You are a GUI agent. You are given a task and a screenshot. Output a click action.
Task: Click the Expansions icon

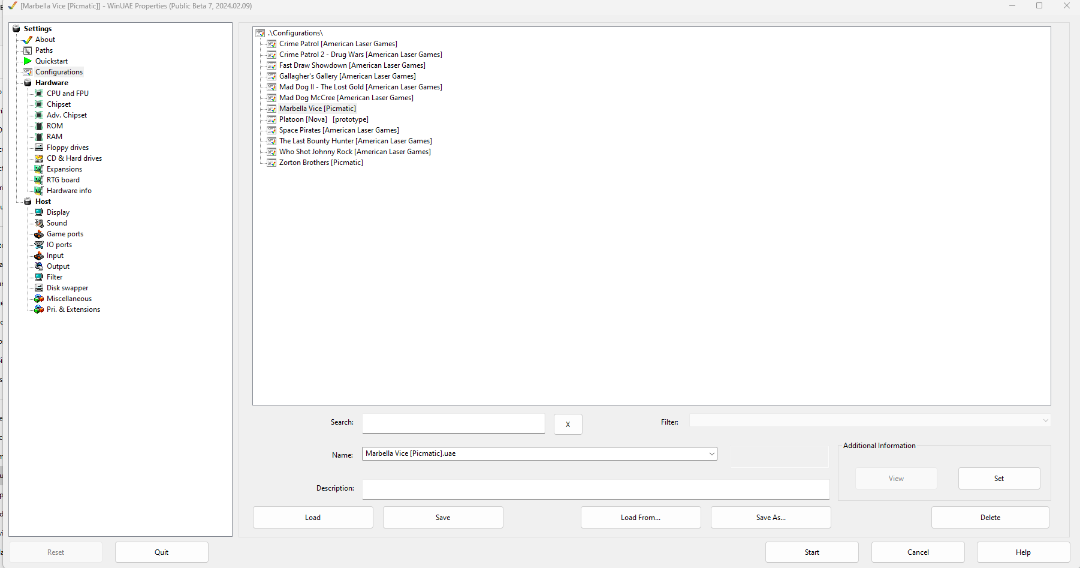tap(39, 169)
